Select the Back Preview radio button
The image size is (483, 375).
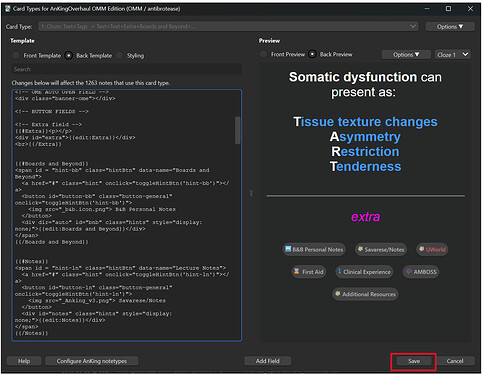click(312, 54)
